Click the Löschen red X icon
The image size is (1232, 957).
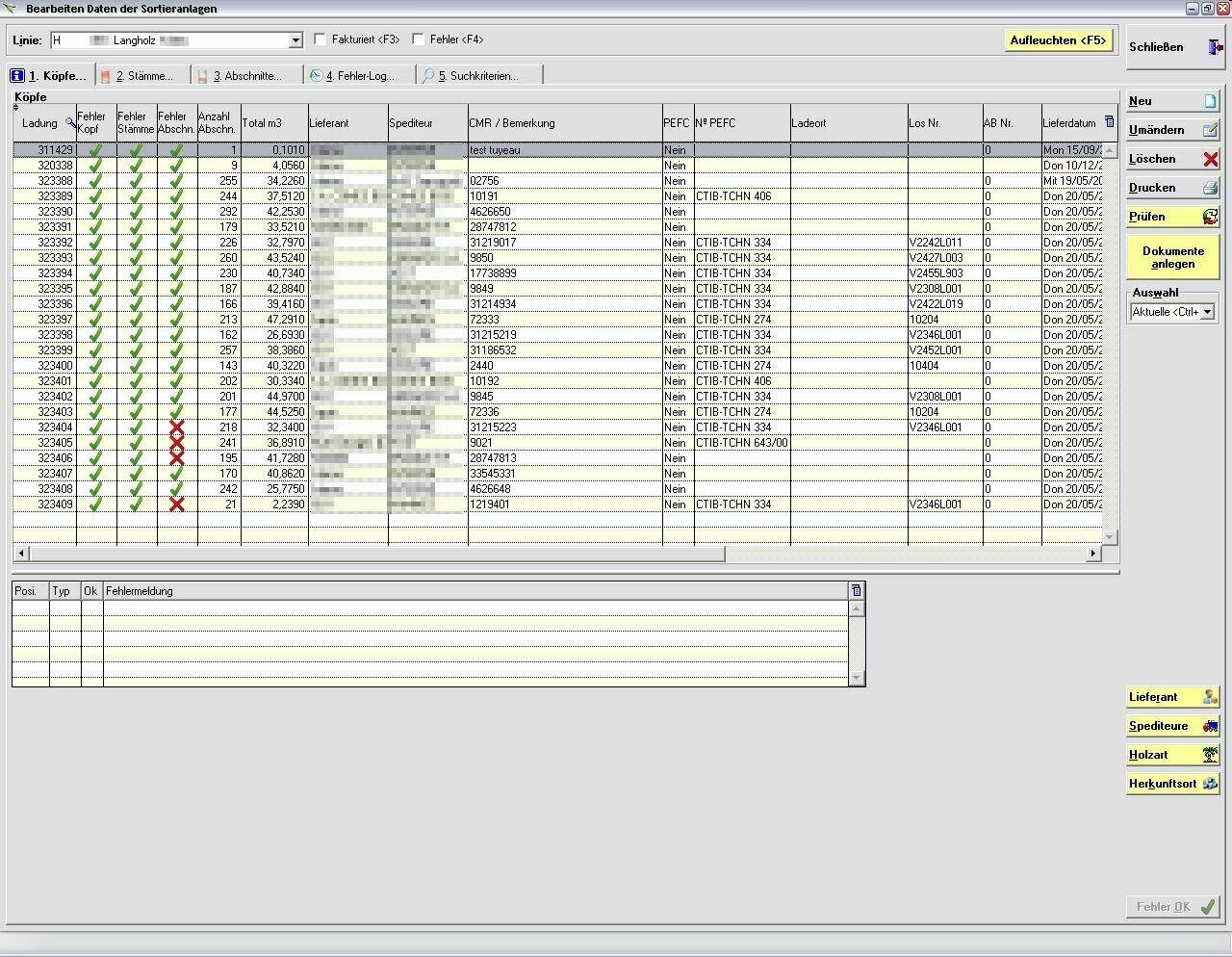pos(1210,159)
